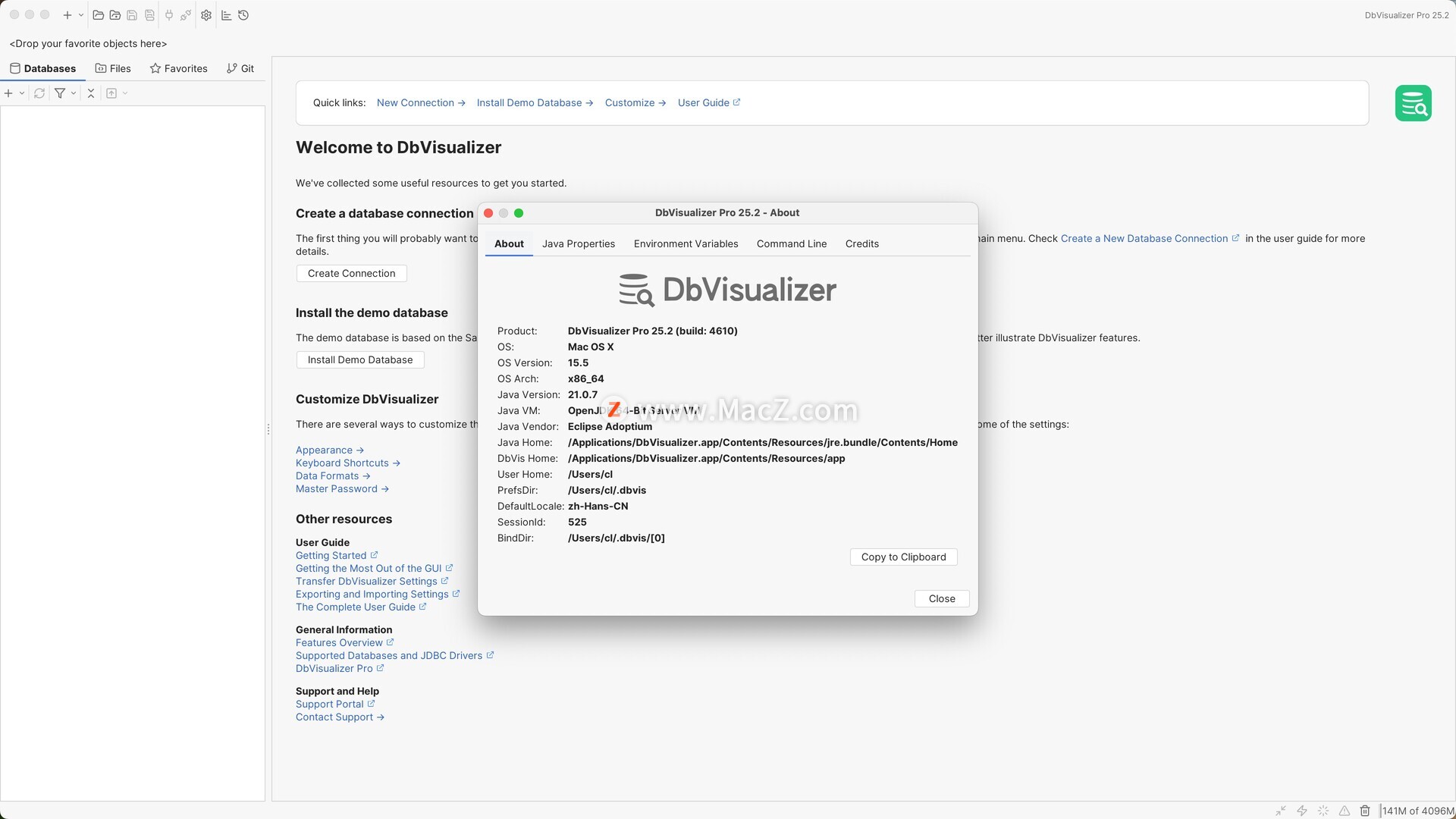Viewport: 1456px width, 819px height.
Task: Open The Complete User Guide link
Action: click(361, 607)
